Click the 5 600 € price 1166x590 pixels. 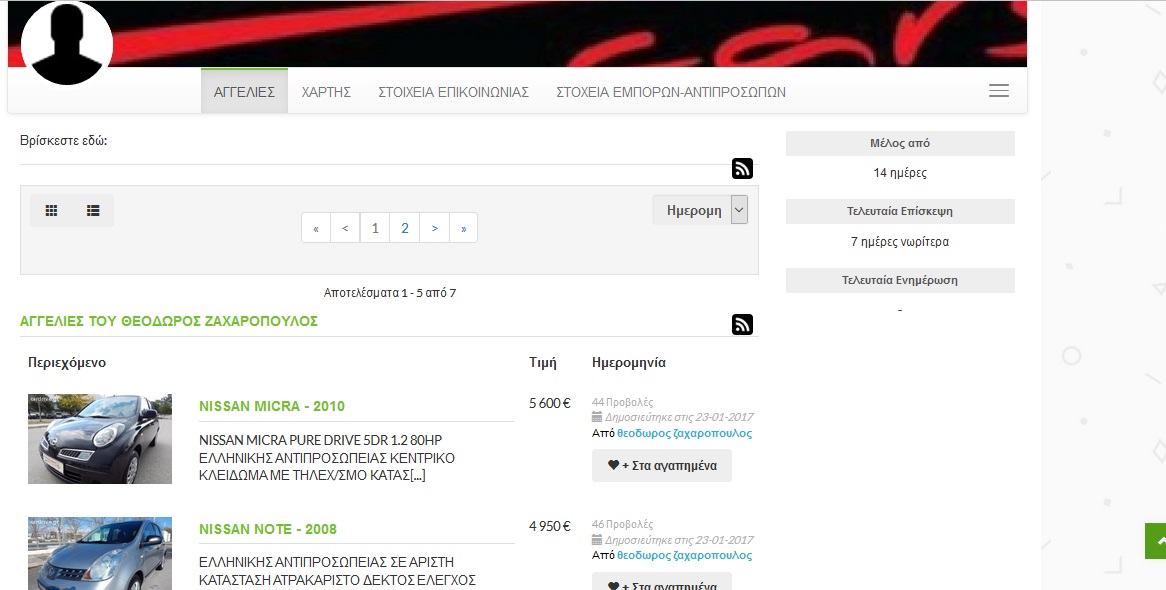tap(550, 403)
